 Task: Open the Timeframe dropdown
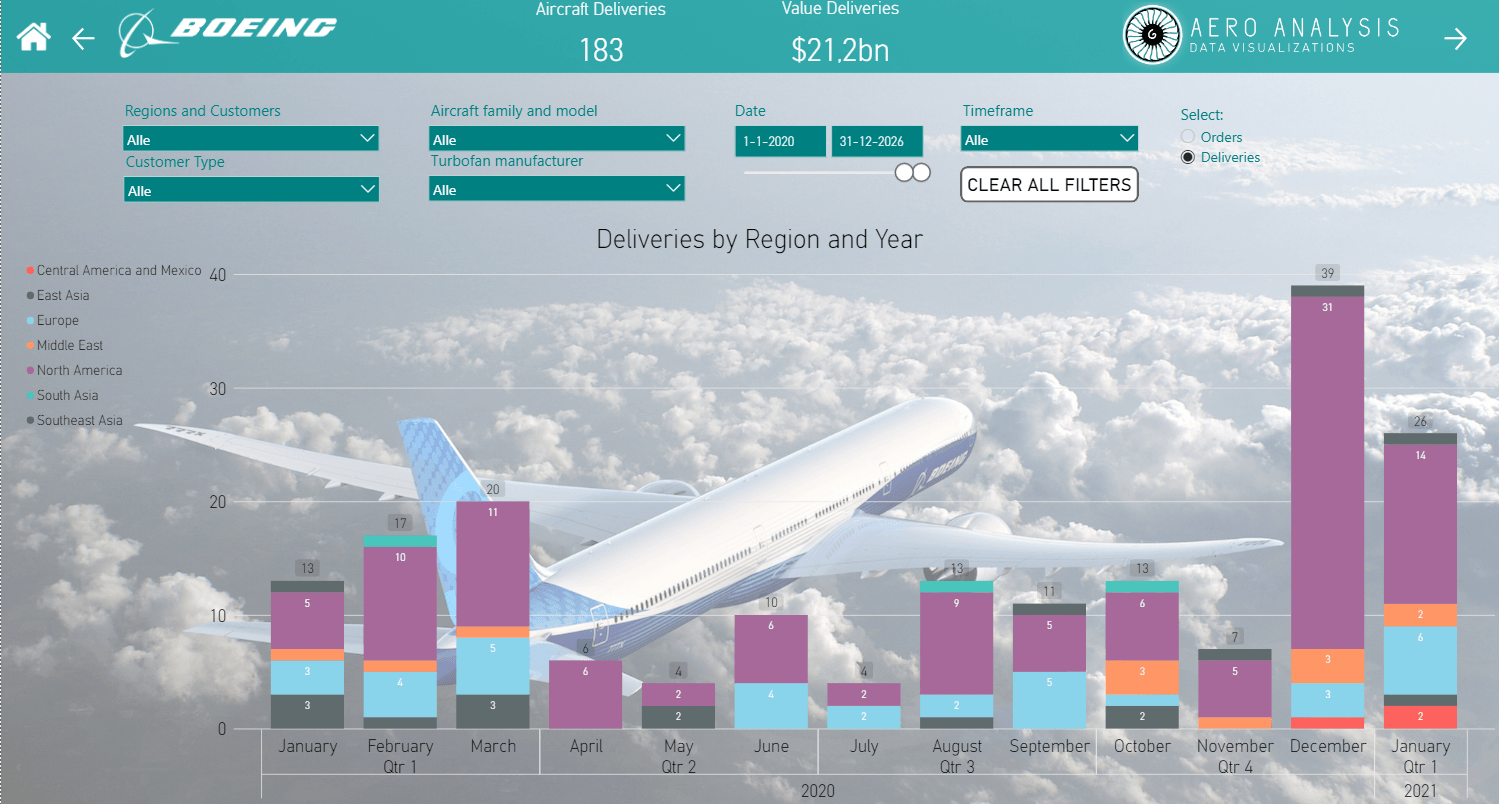point(1049,139)
